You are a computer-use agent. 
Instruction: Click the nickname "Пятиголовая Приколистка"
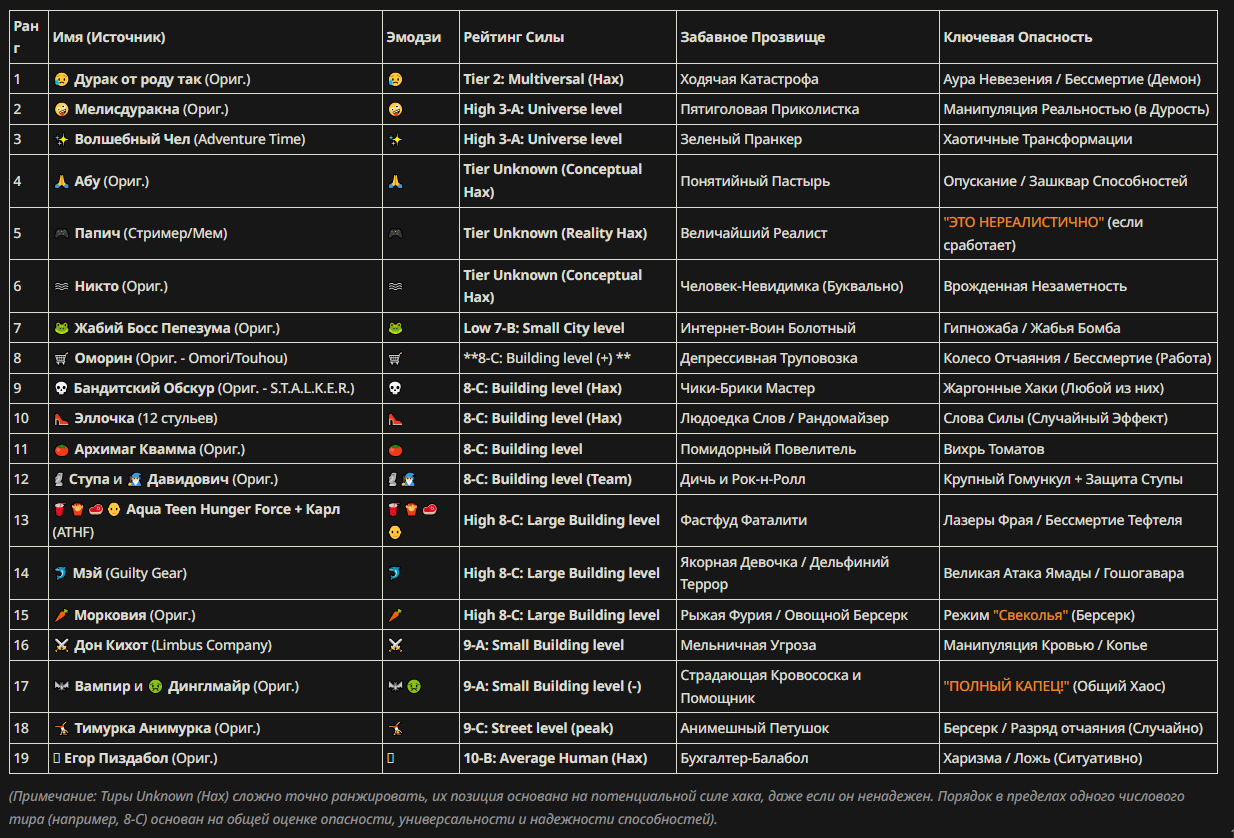tap(770, 109)
